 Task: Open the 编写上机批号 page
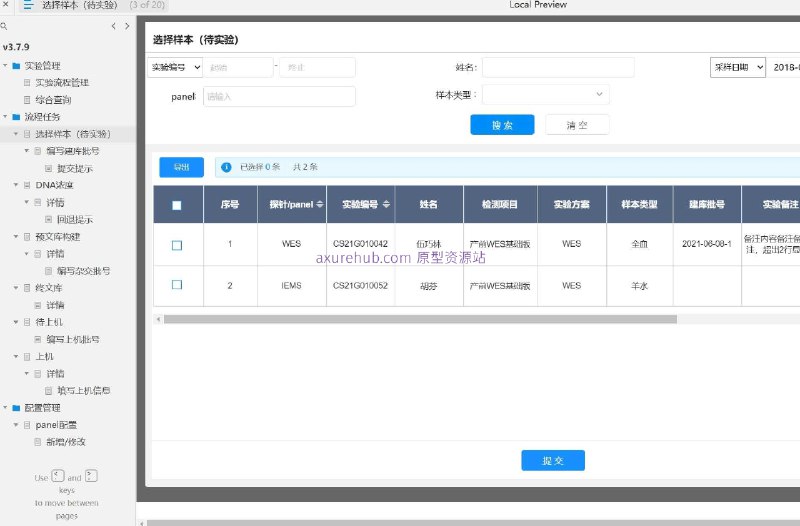[x=72, y=339]
